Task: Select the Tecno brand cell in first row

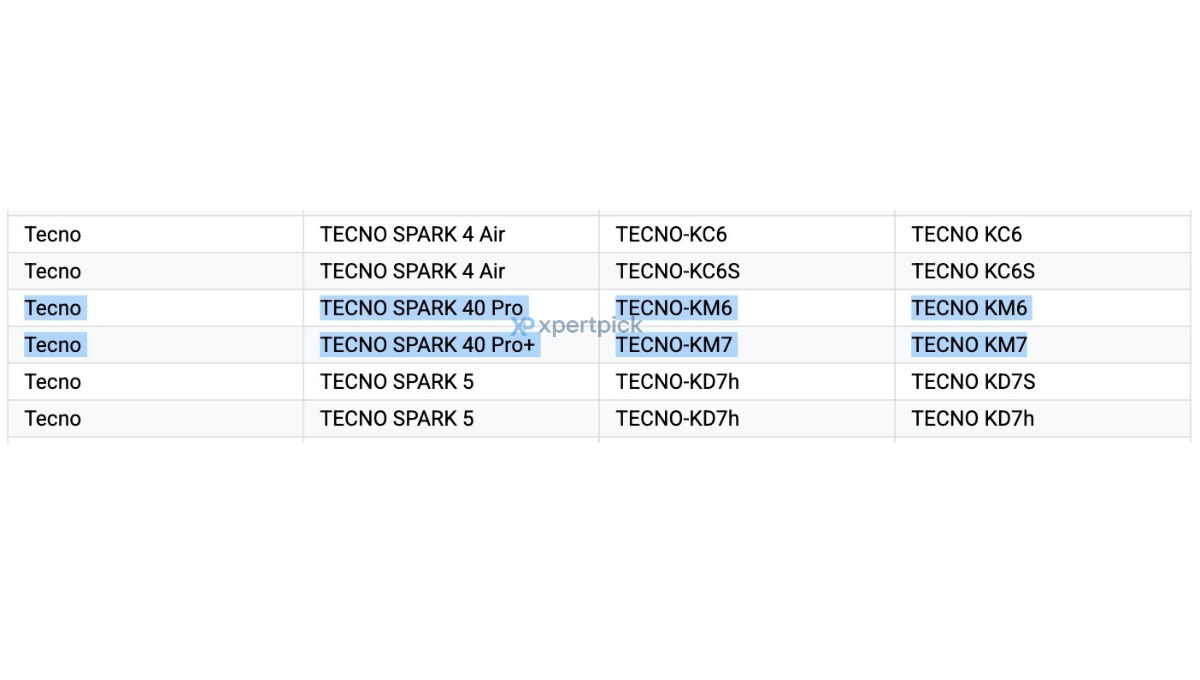Action: (155, 234)
